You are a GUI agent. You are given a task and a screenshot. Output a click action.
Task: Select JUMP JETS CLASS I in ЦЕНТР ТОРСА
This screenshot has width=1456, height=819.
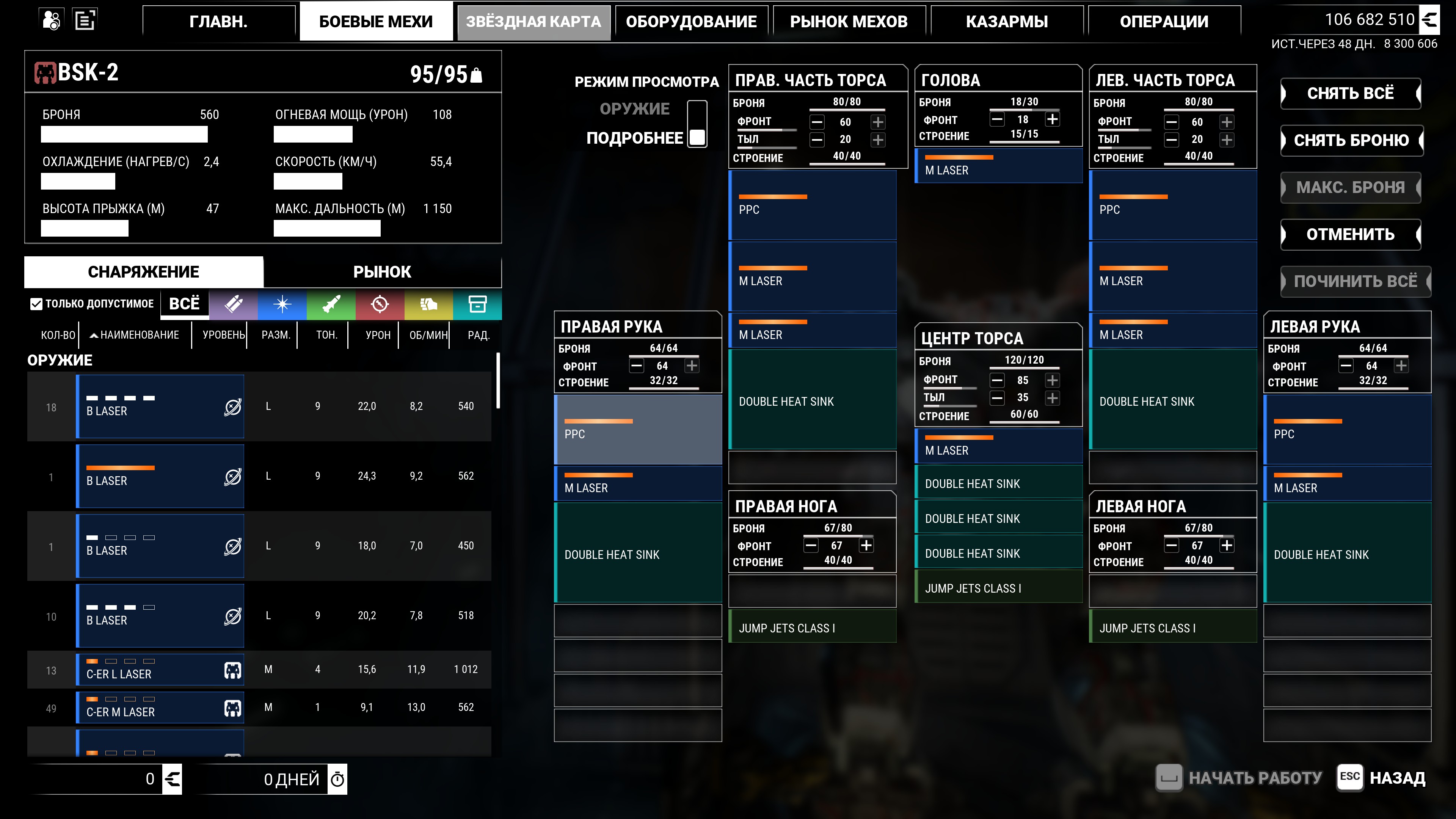[998, 586]
